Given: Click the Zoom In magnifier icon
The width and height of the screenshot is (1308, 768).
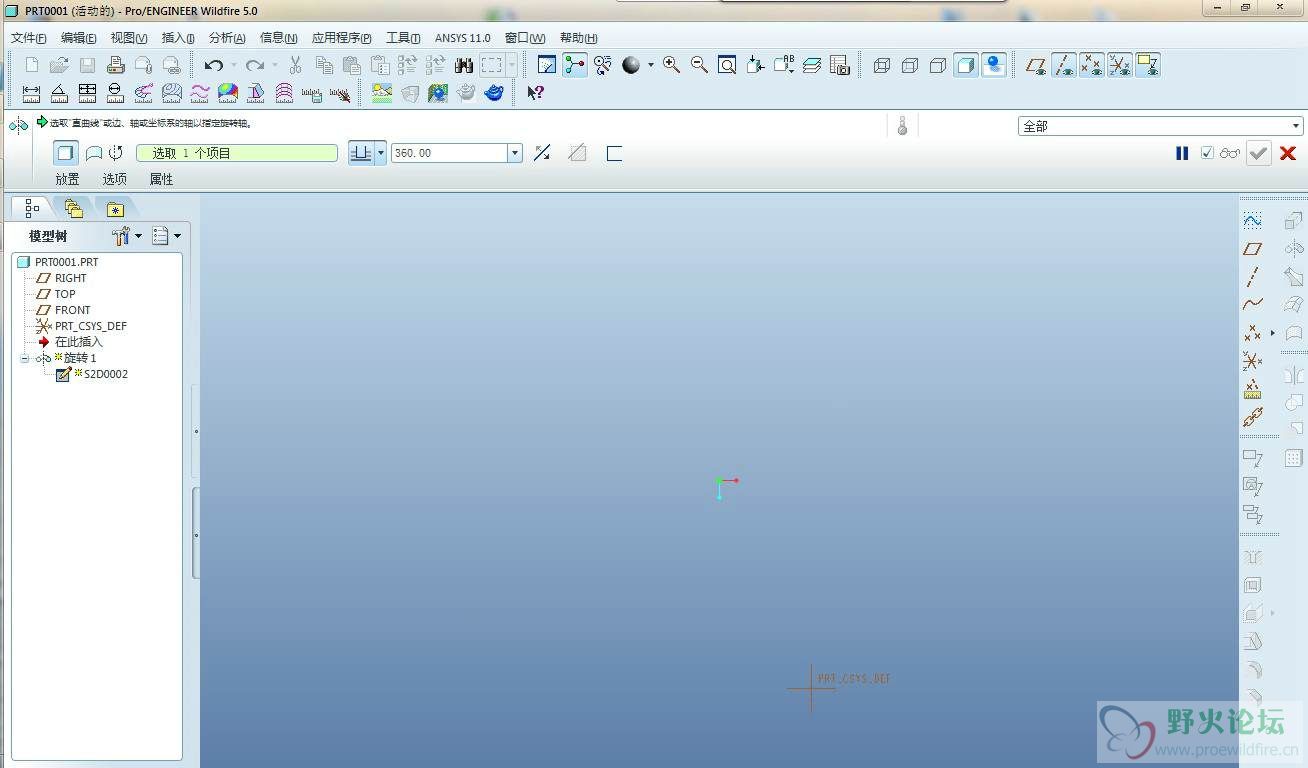Looking at the screenshot, I should (672, 66).
